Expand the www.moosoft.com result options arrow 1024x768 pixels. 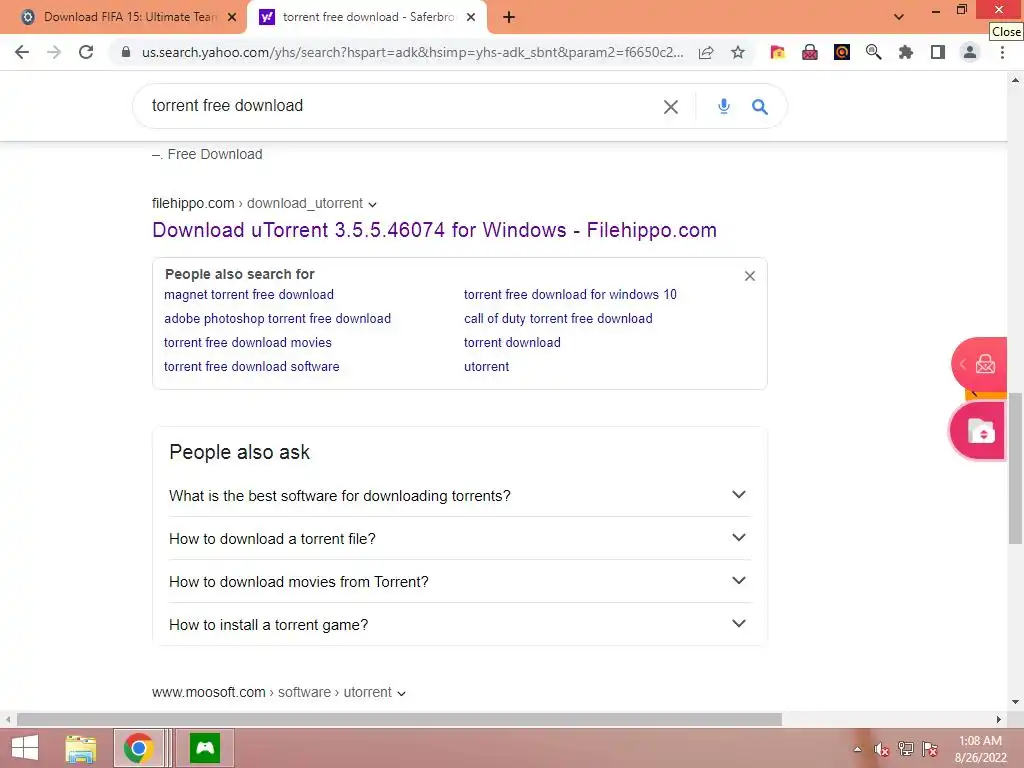tap(401, 693)
